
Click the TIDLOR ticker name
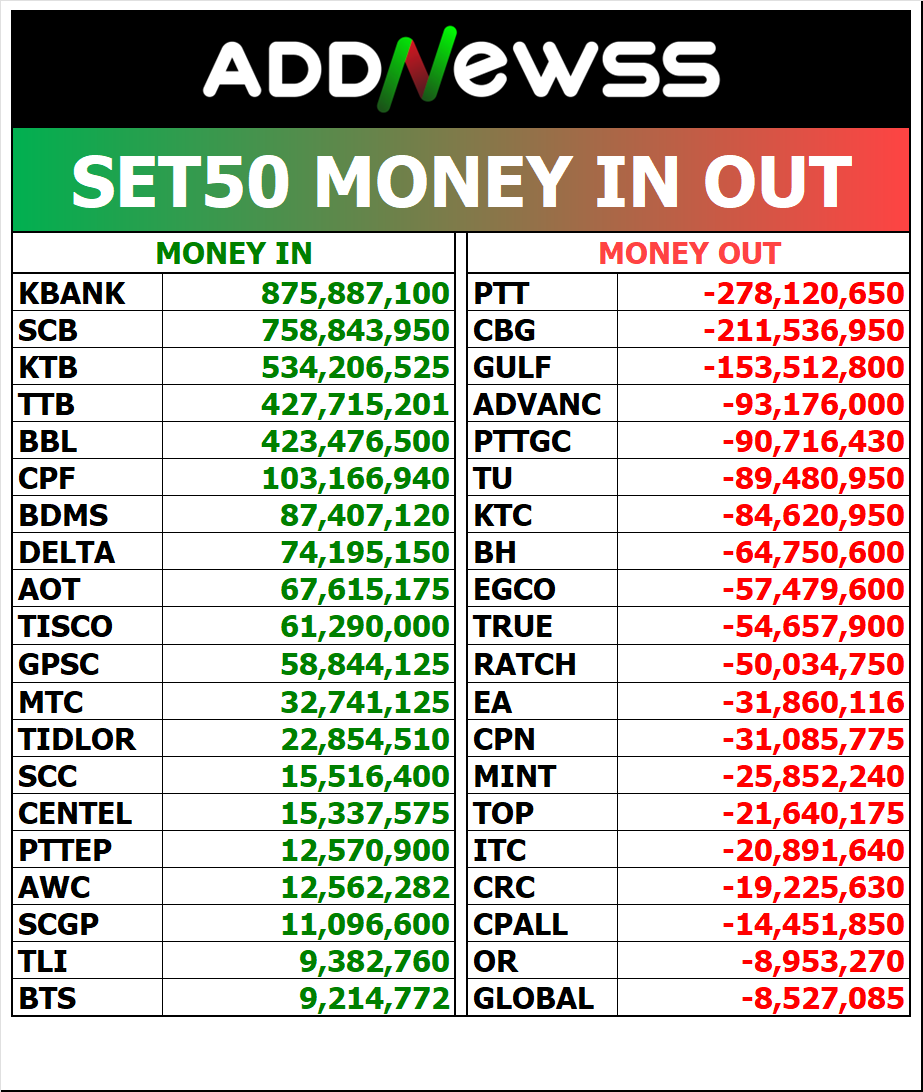(x=77, y=739)
